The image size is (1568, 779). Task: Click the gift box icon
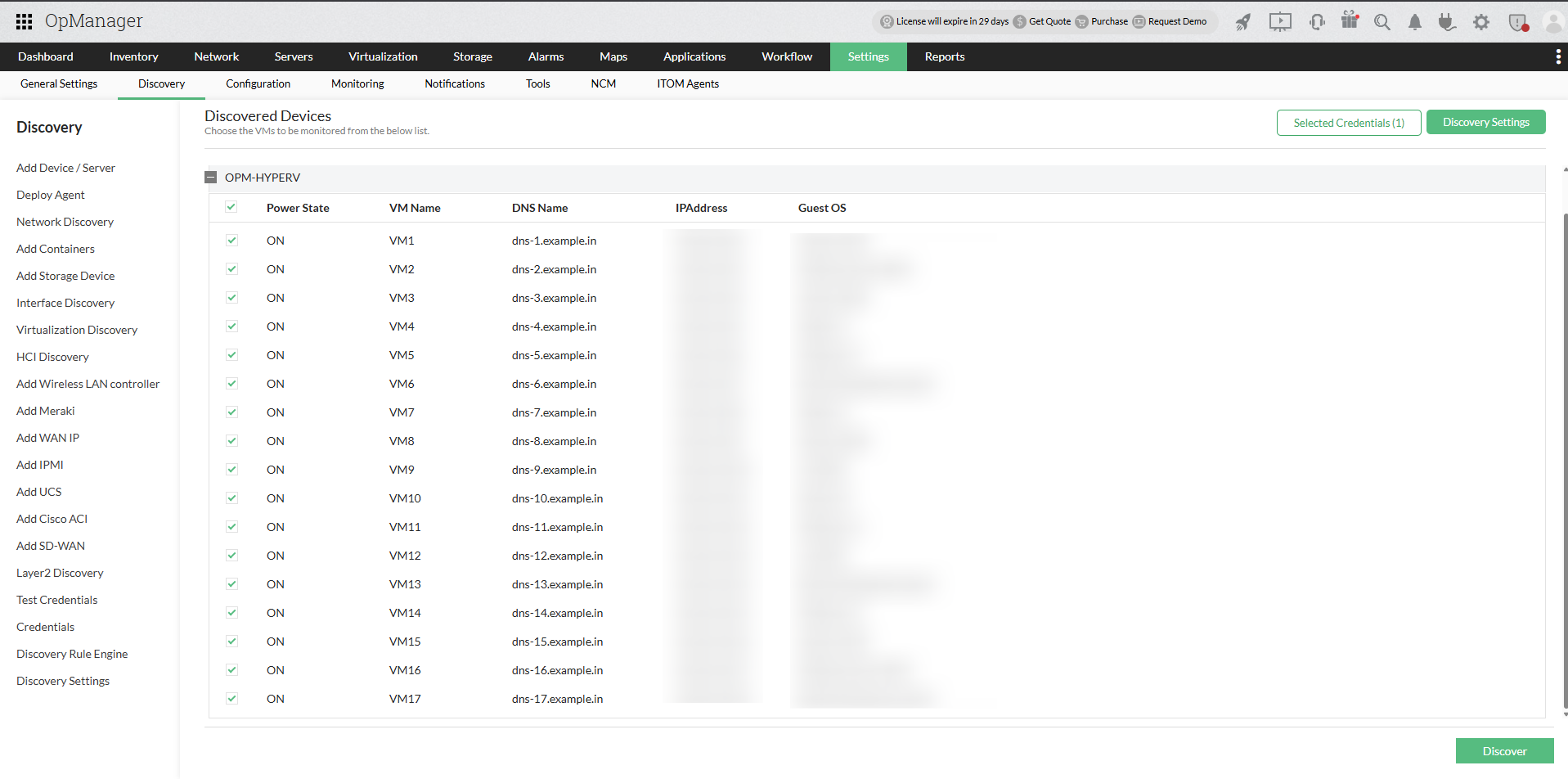pyautogui.click(x=1350, y=20)
